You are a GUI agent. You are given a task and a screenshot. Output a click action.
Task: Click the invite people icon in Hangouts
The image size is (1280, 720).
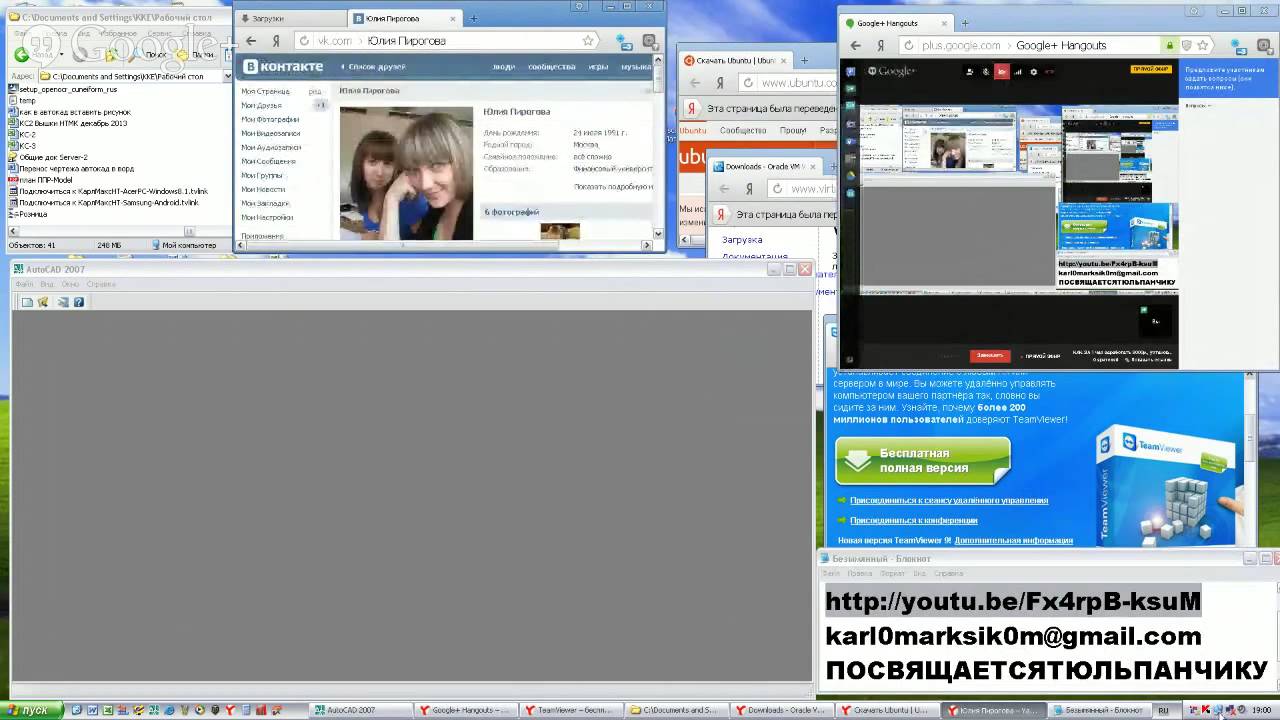970,72
